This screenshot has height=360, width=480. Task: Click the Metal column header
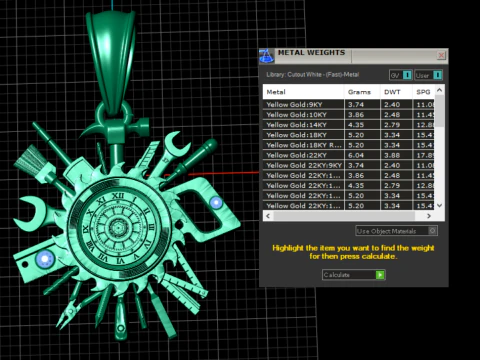coord(303,92)
